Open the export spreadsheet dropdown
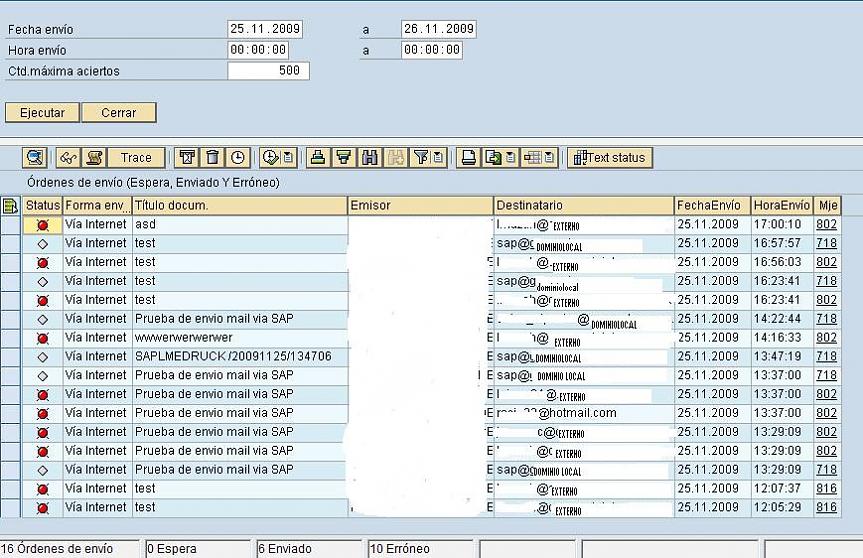 pyautogui.click(x=510, y=158)
